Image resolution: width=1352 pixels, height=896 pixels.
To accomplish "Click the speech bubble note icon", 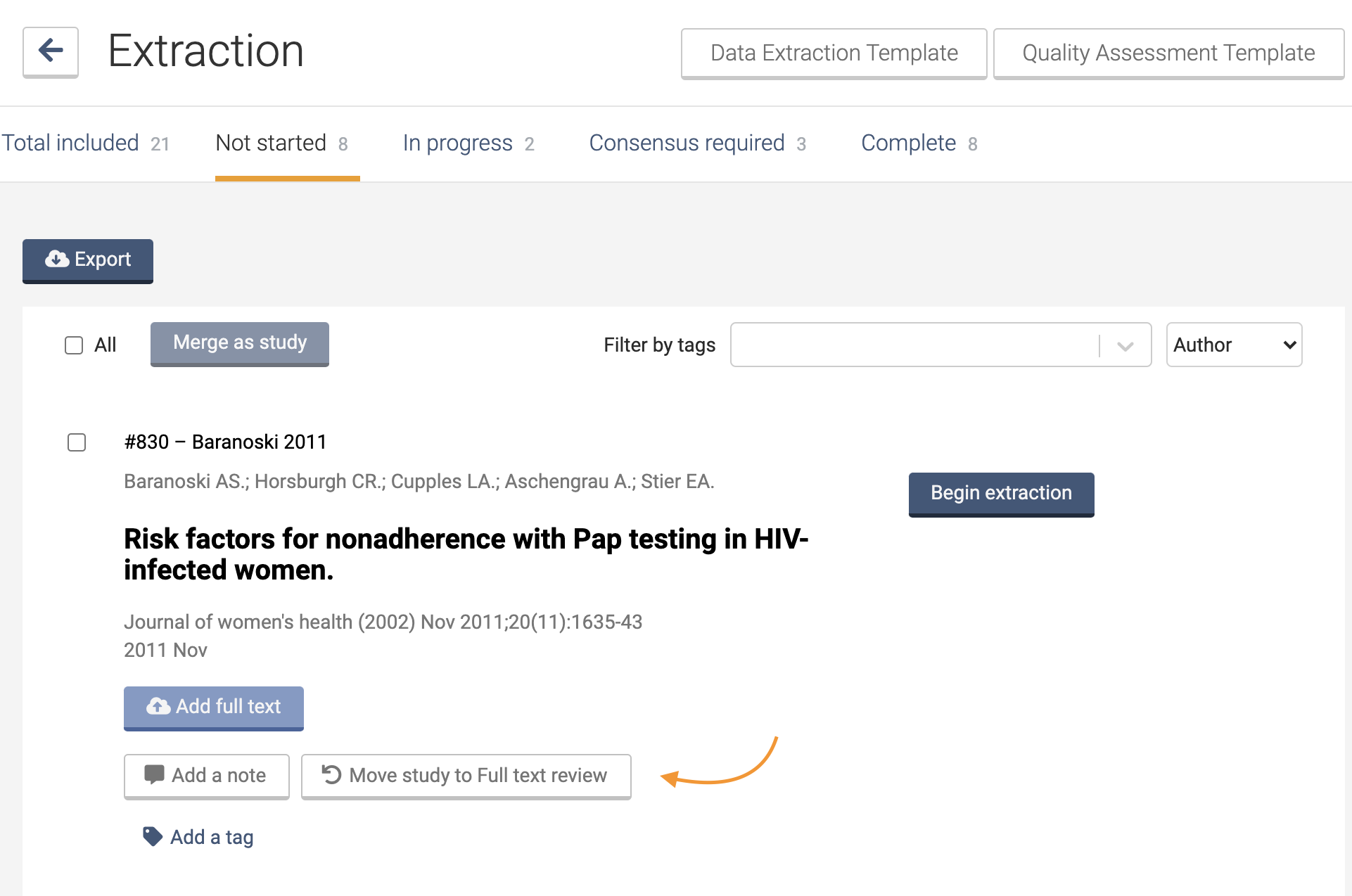I will [x=154, y=774].
